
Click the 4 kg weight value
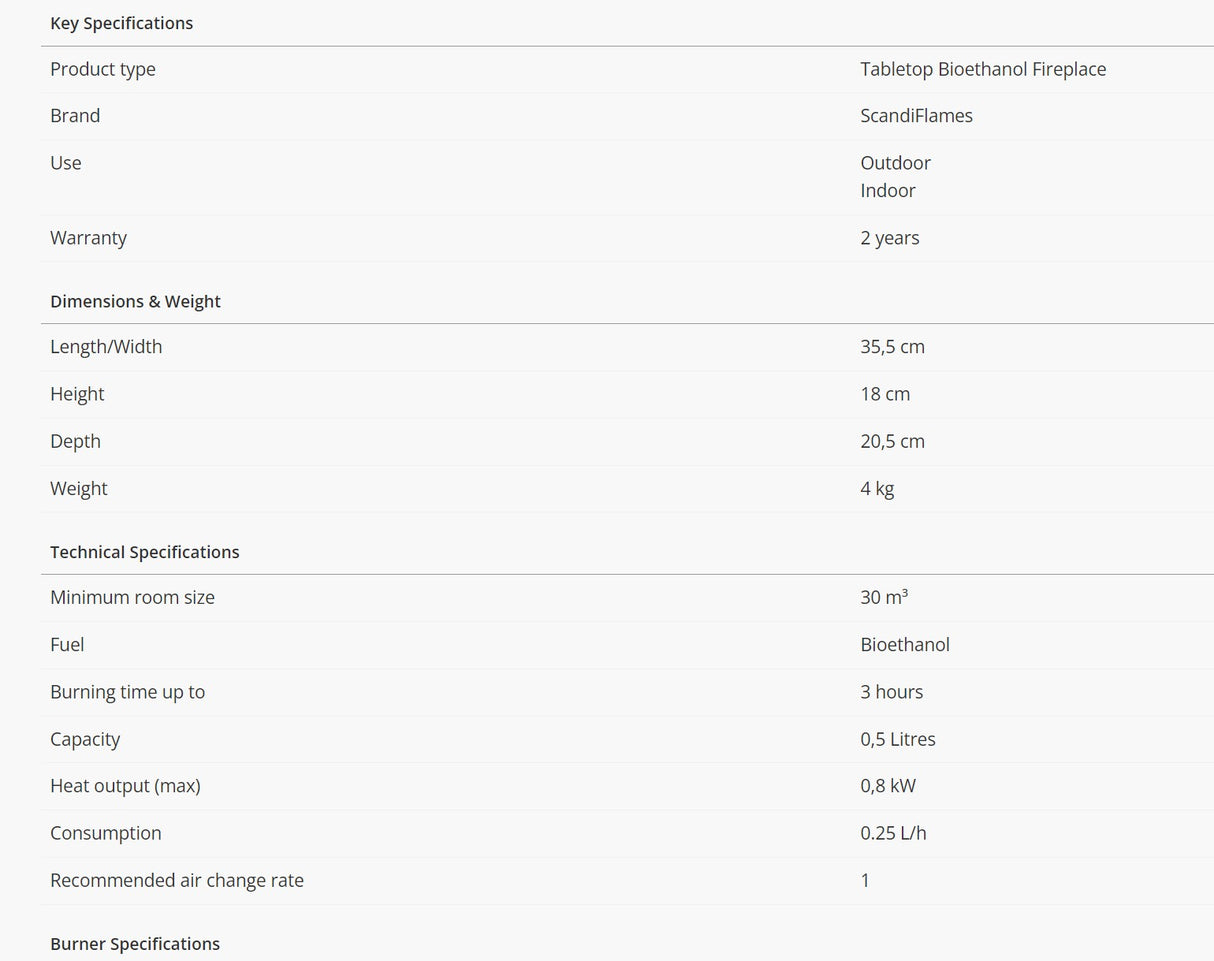click(x=877, y=489)
